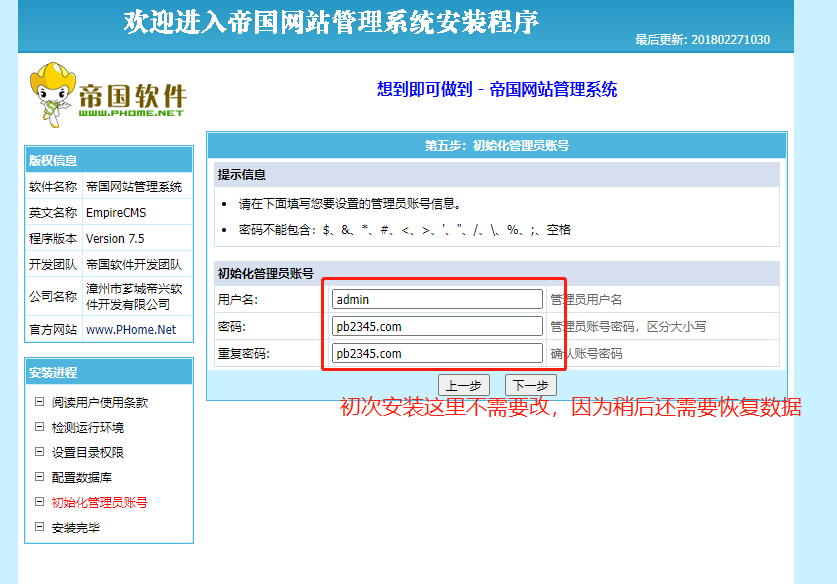Click the 请在下面填写 instruction line
This screenshot has width=837, height=584.
point(350,204)
